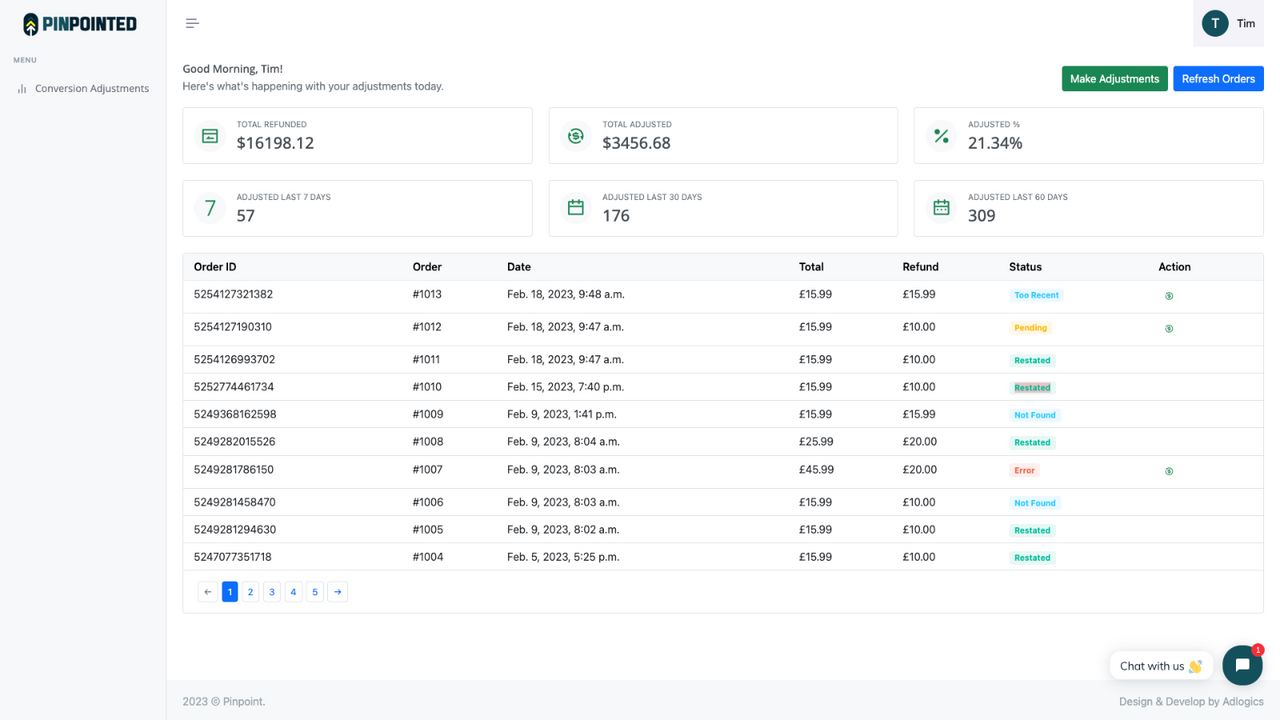Toggle the sidebar with the hamburger icon
The image size is (1280, 720).
pos(191,22)
